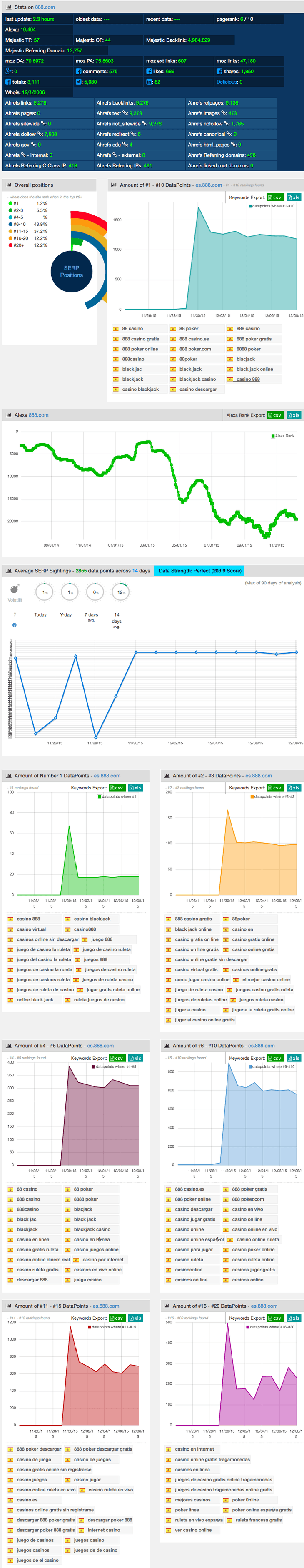The width and height of the screenshot is (304, 1568).
Task: Open the 888.com link in Stats header
Action: click(45, 7)
